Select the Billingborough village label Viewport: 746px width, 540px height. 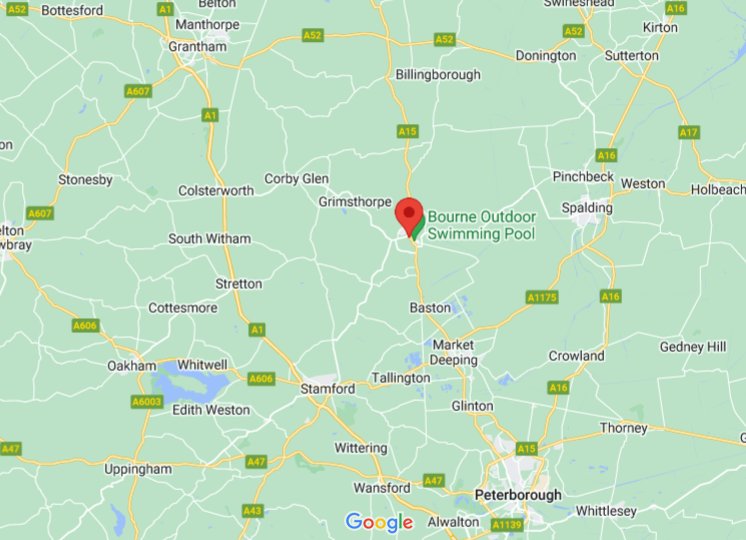(438, 75)
